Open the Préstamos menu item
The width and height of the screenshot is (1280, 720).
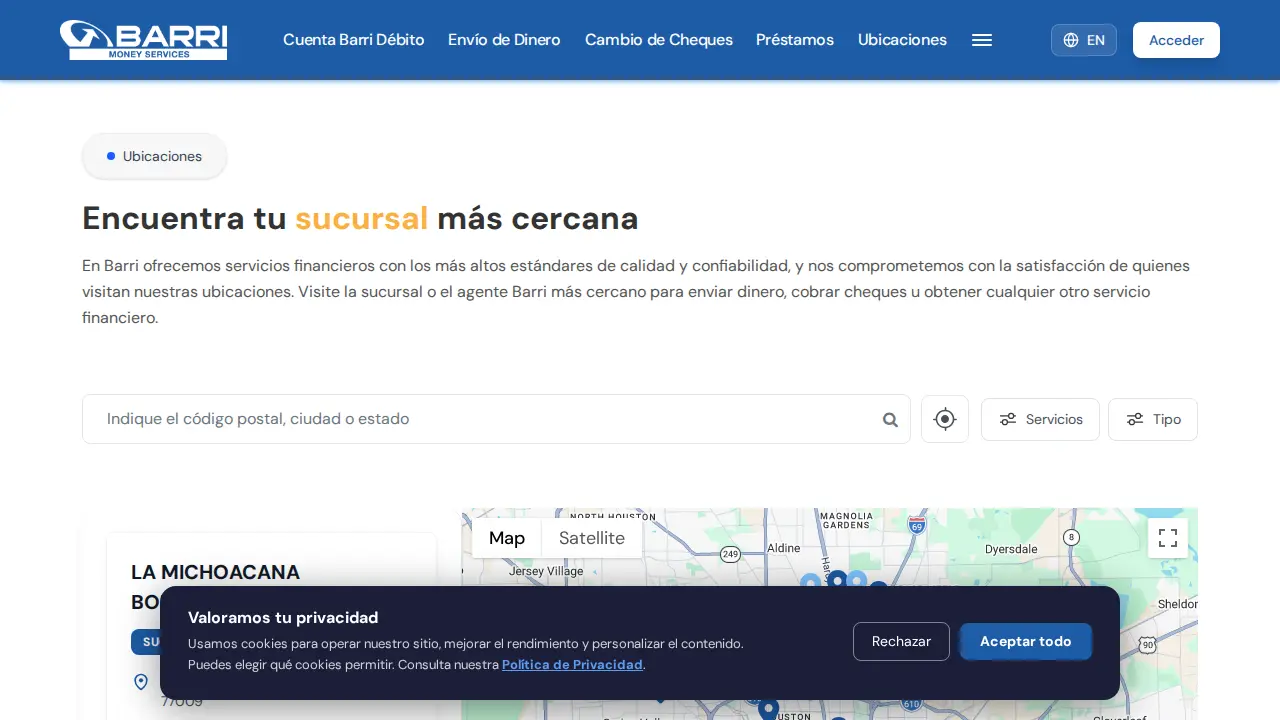tap(795, 40)
